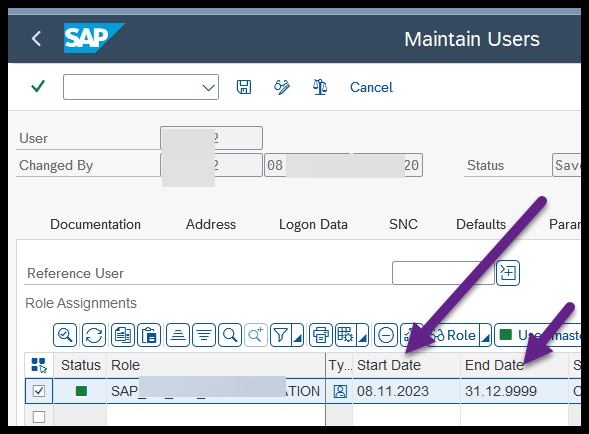
Task: Click the End Date column header
Action: point(515,365)
